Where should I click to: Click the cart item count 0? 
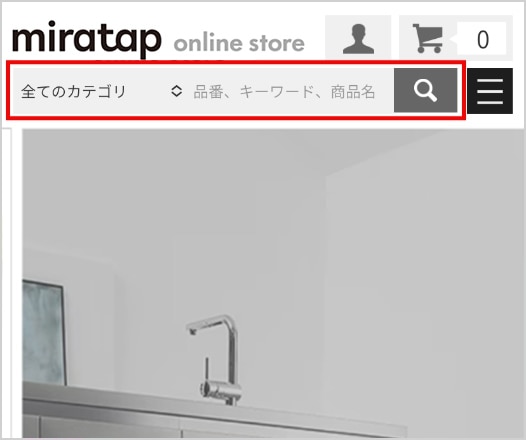[482, 39]
